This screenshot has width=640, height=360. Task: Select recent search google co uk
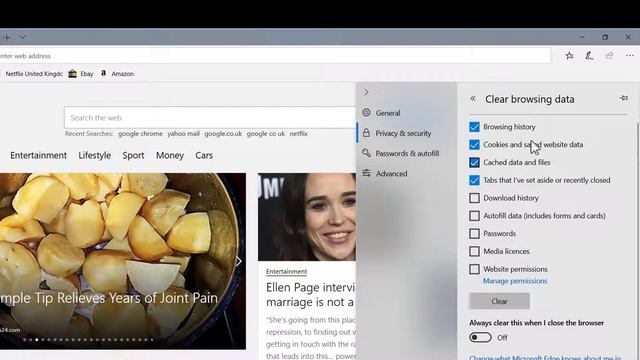pos(266,133)
